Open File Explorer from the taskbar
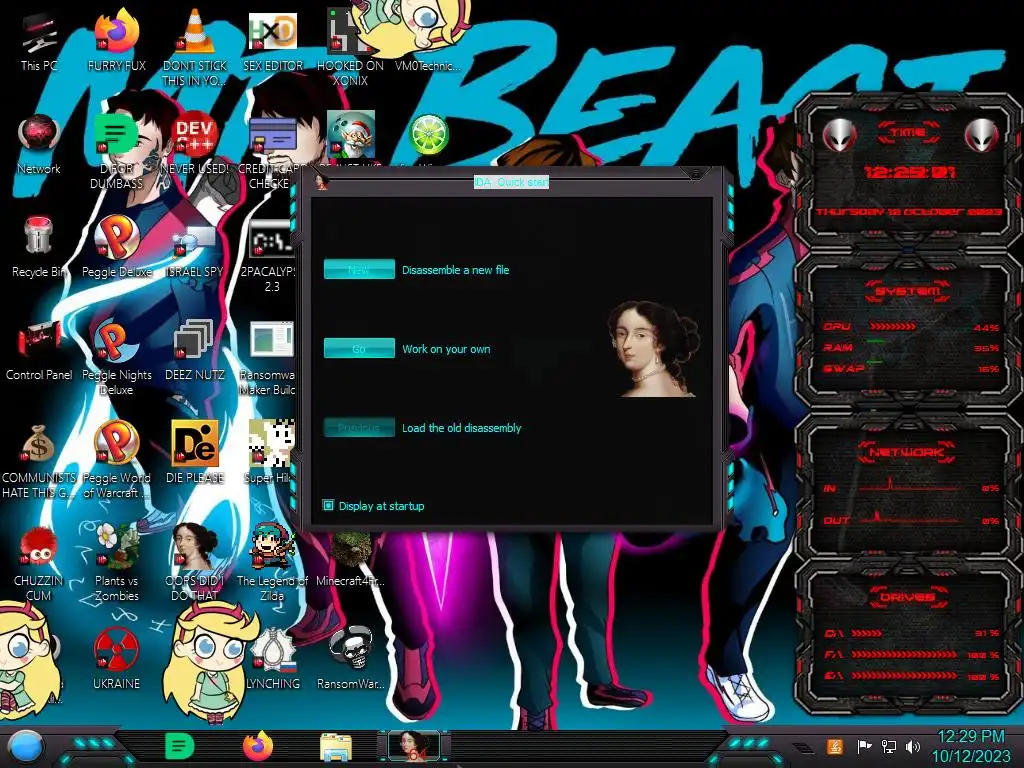Screen dimensions: 1024x768 [x=336, y=747]
